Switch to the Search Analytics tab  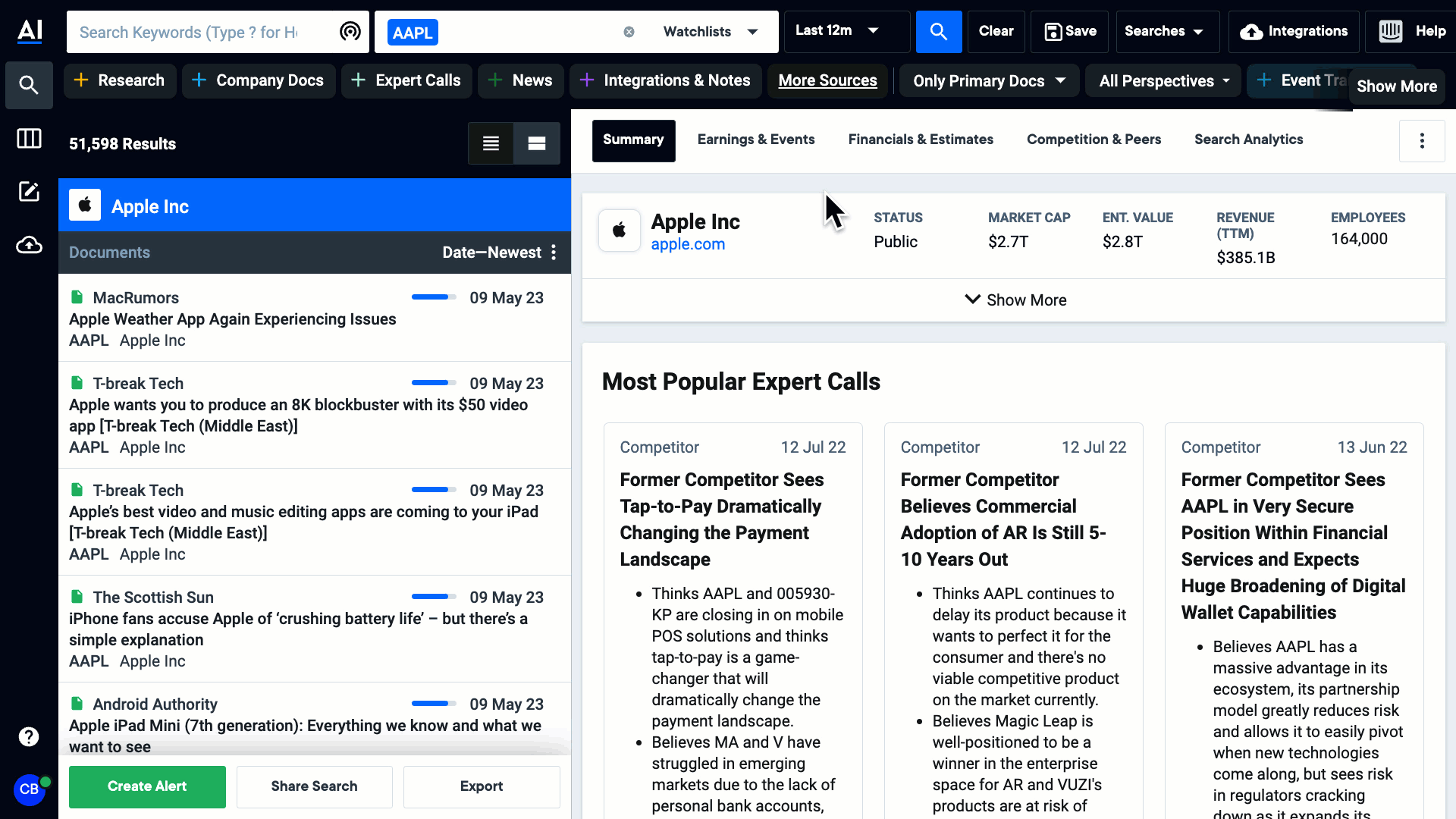click(1248, 140)
